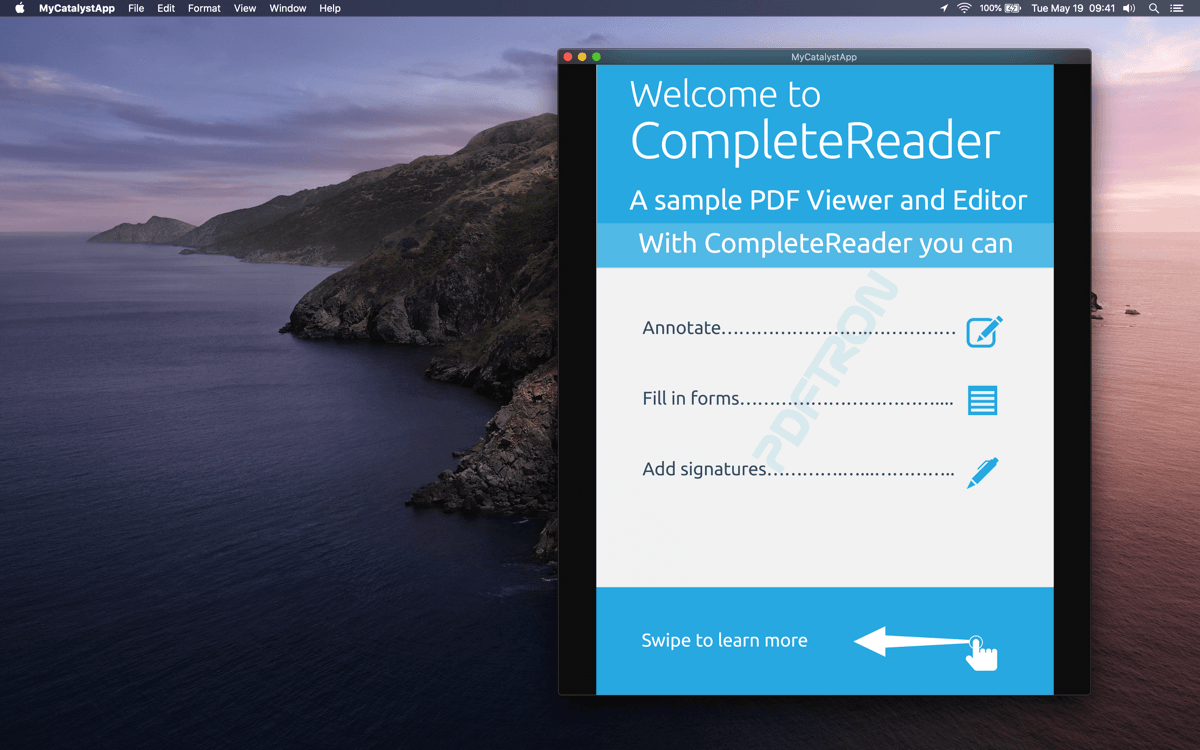Click the Fill in forms icon
The height and width of the screenshot is (750, 1200).
point(981,400)
